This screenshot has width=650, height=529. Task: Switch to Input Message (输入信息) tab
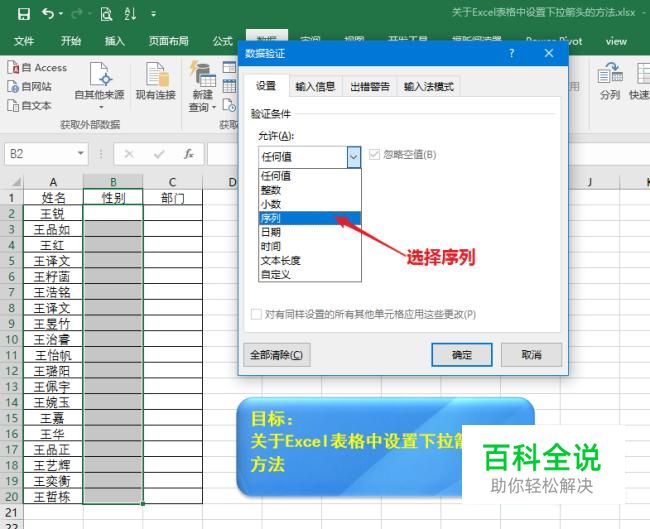(x=315, y=87)
